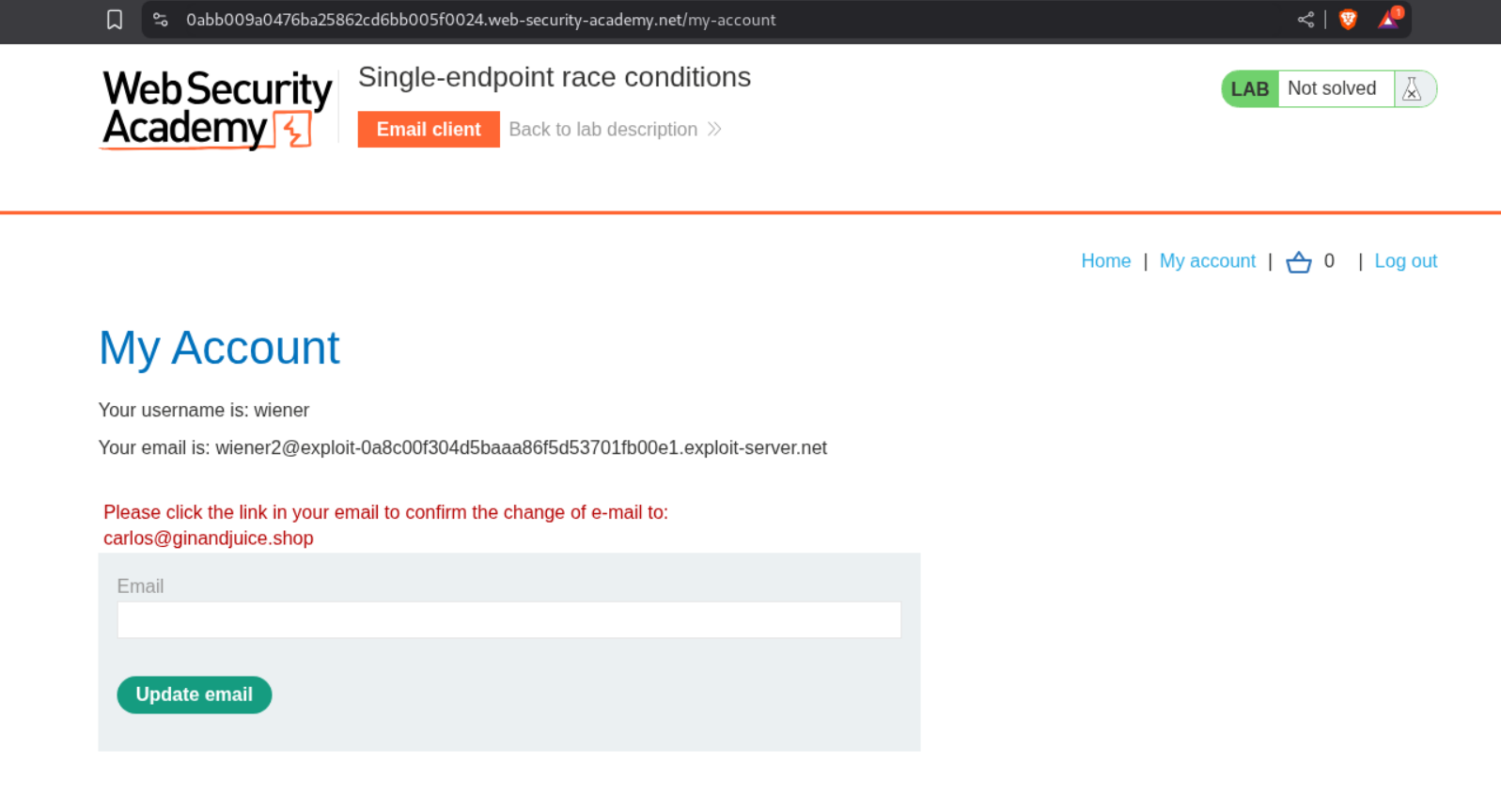1501x812 pixels.
Task: Click the green LAB badge
Action: (x=1249, y=89)
